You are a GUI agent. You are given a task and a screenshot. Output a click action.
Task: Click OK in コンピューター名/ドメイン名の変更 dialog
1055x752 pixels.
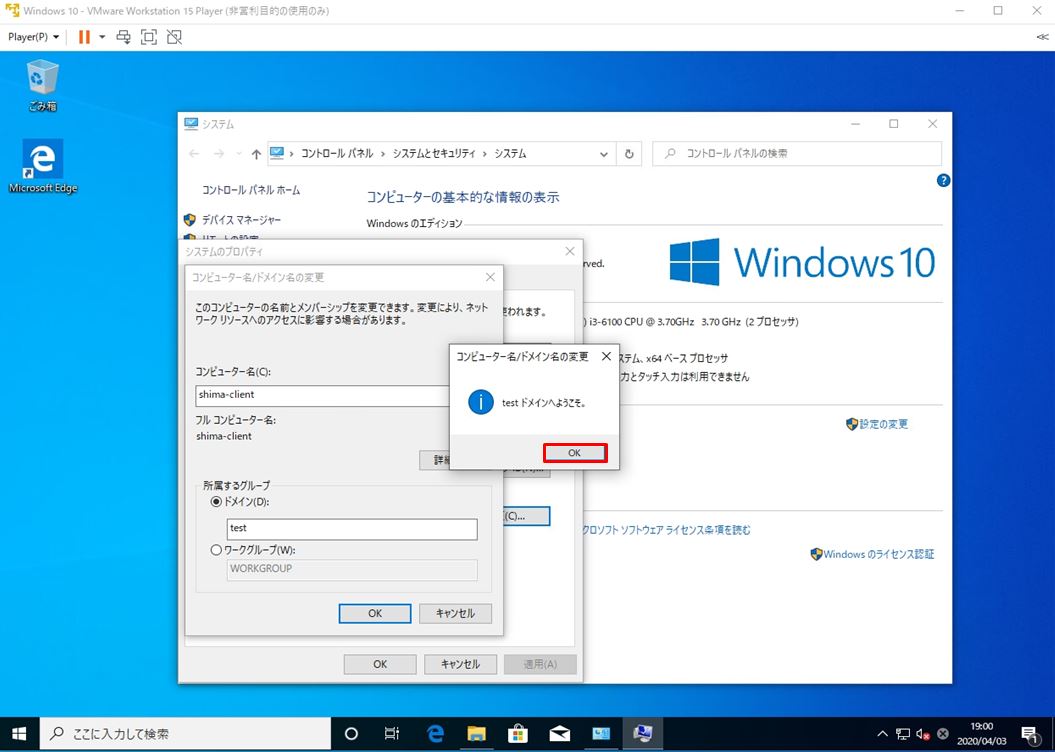coord(375,613)
